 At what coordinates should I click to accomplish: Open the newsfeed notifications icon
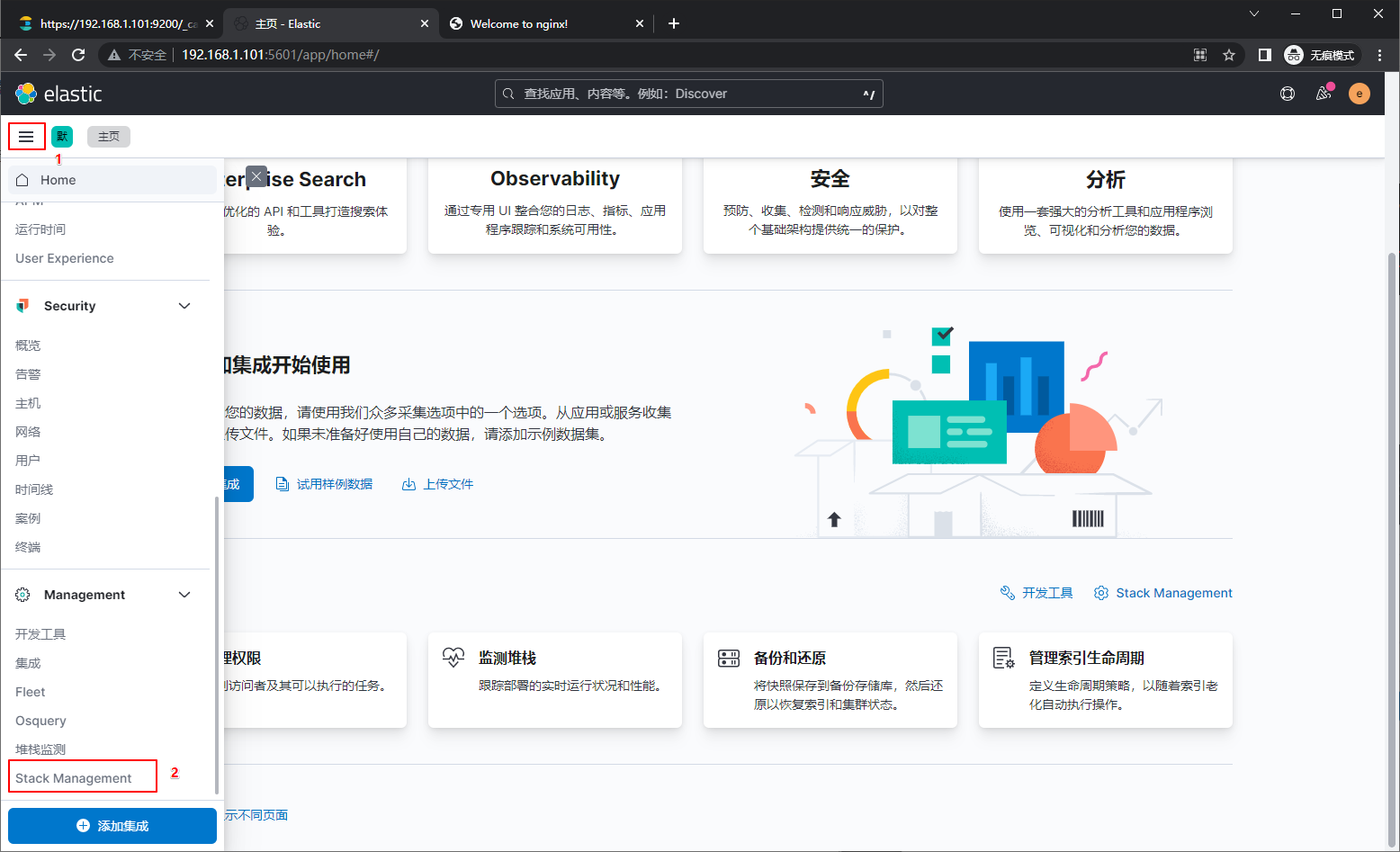[1324, 94]
